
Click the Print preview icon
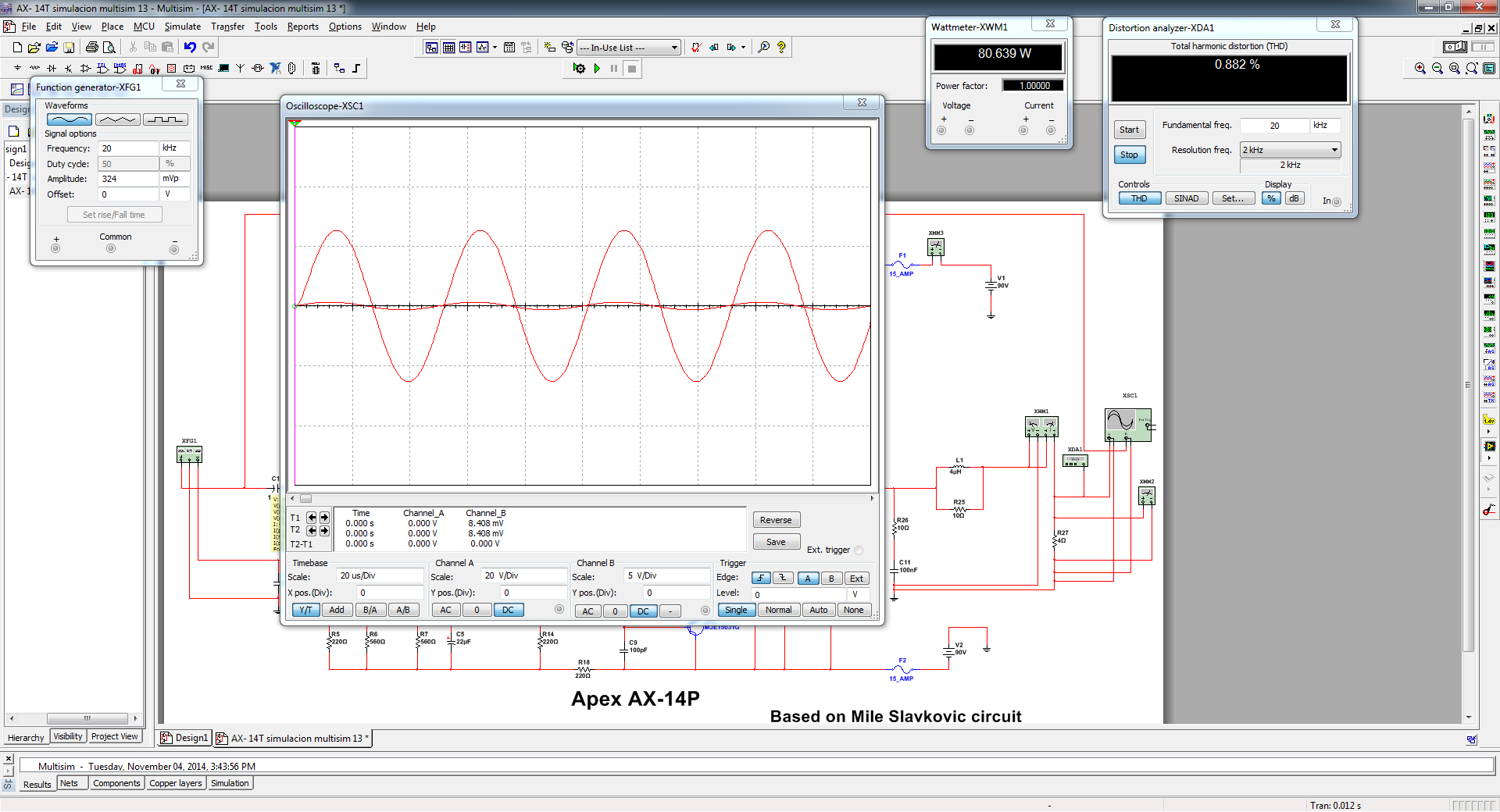click(x=109, y=48)
